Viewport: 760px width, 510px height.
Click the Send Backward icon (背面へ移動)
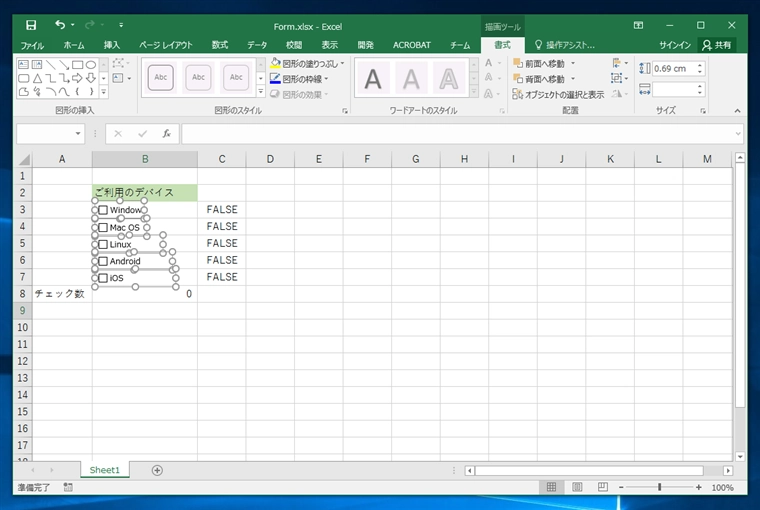[x=518, y=79]
